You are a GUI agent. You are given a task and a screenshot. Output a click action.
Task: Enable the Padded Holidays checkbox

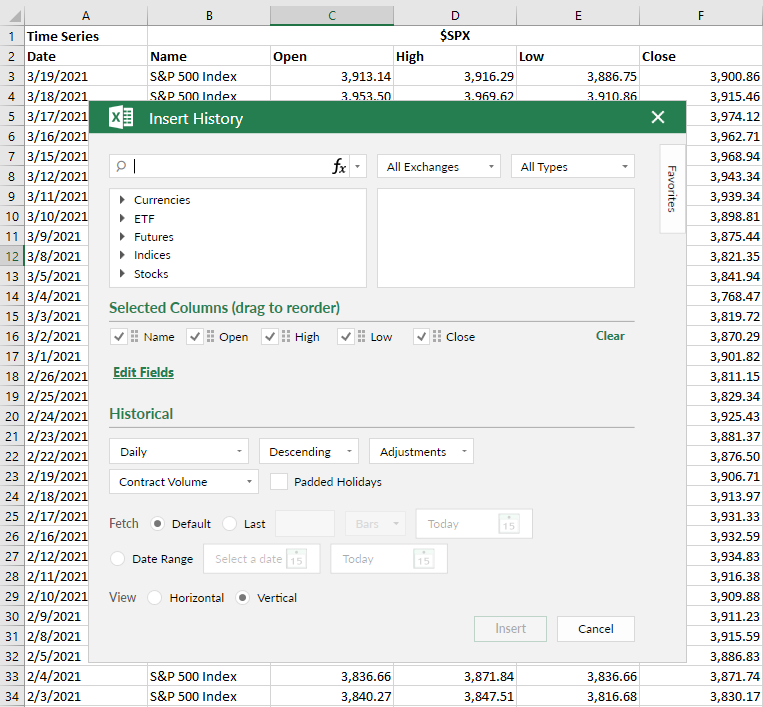click(x=279, y=482)
